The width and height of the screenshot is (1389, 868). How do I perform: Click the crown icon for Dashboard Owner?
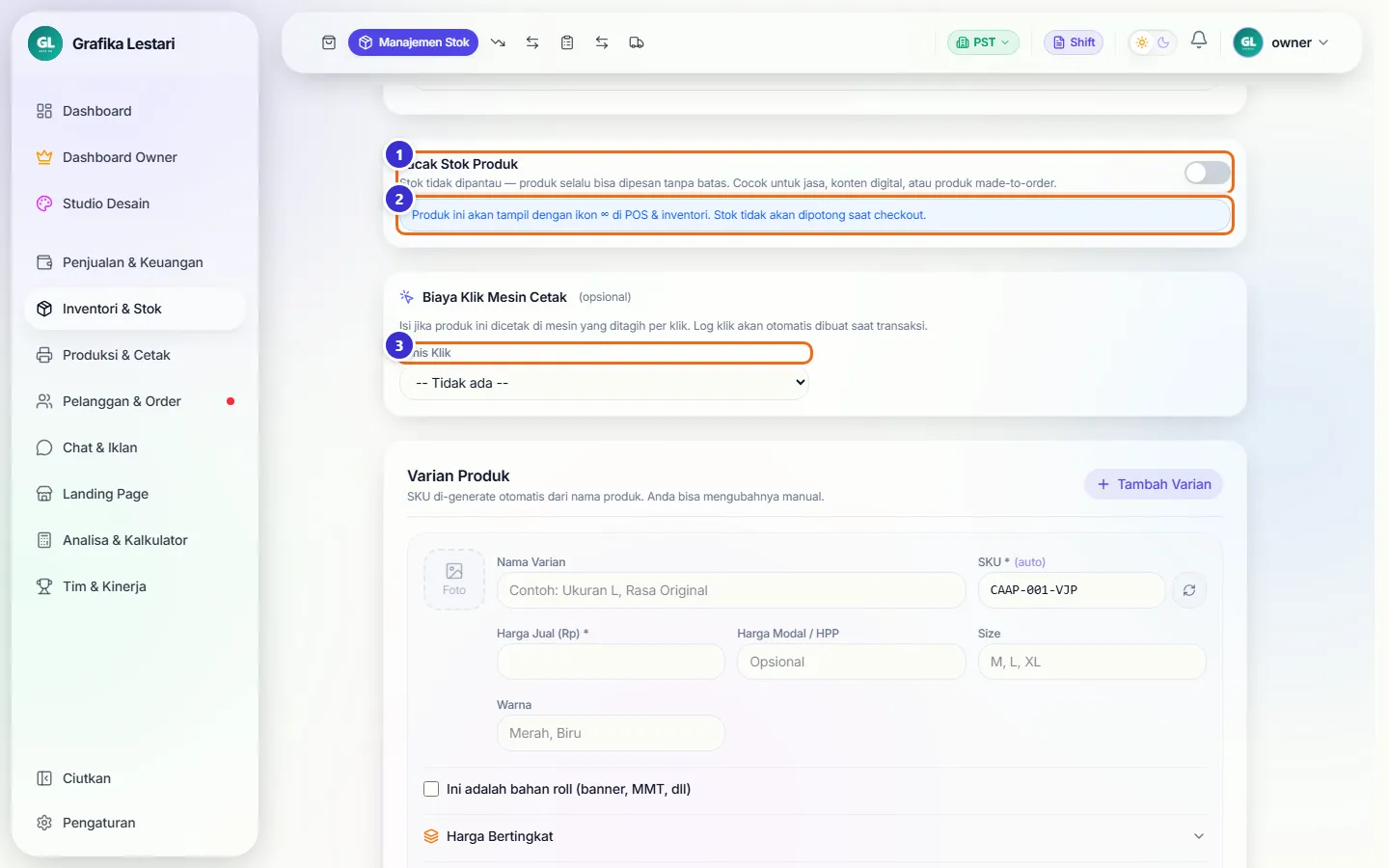coord(44,157)
